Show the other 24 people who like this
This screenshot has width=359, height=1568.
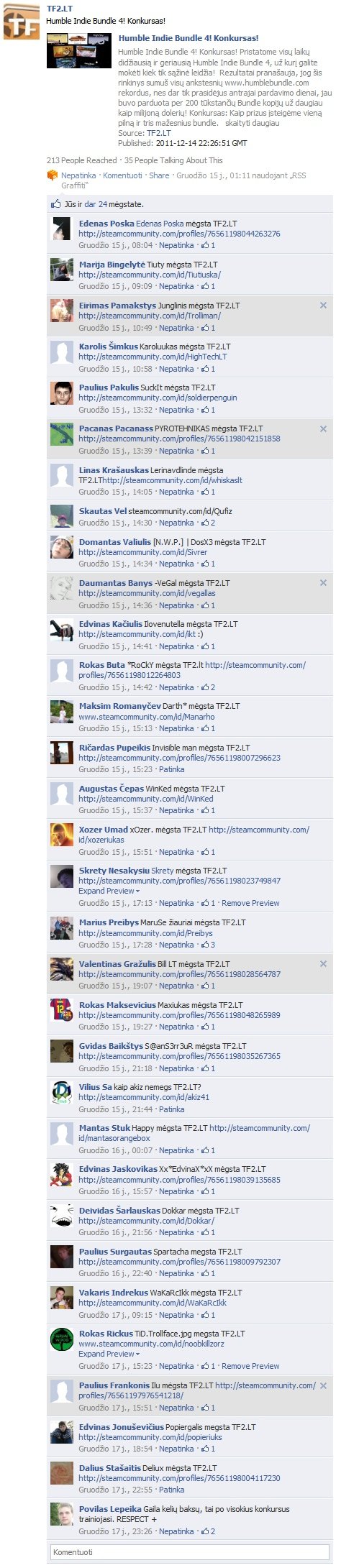pos(96,204)
